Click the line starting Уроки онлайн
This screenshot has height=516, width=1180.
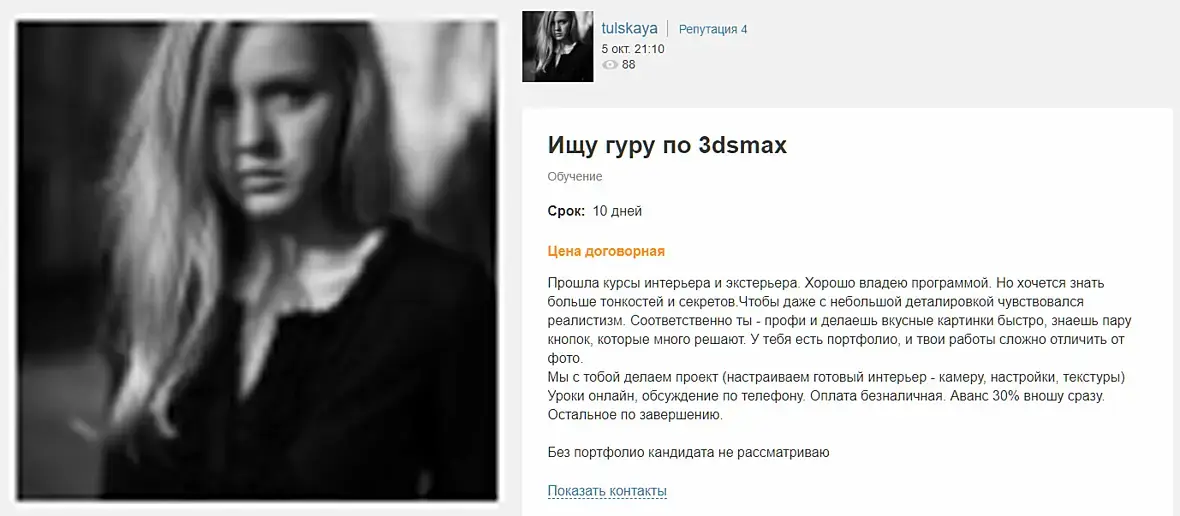click(826, 396)
